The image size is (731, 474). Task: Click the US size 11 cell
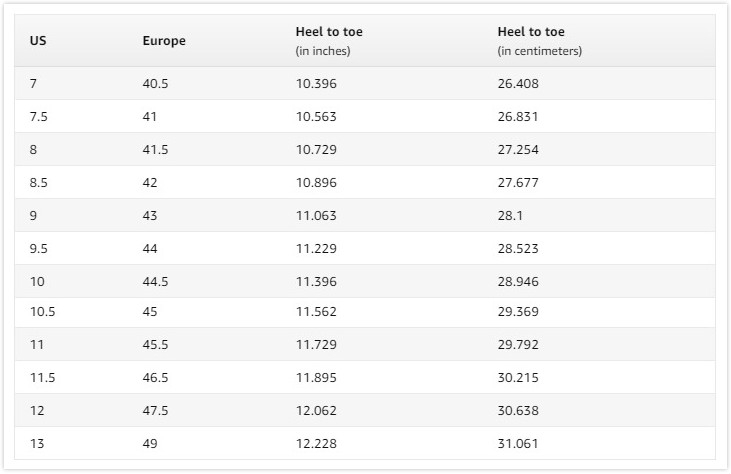tap(37, 346)
